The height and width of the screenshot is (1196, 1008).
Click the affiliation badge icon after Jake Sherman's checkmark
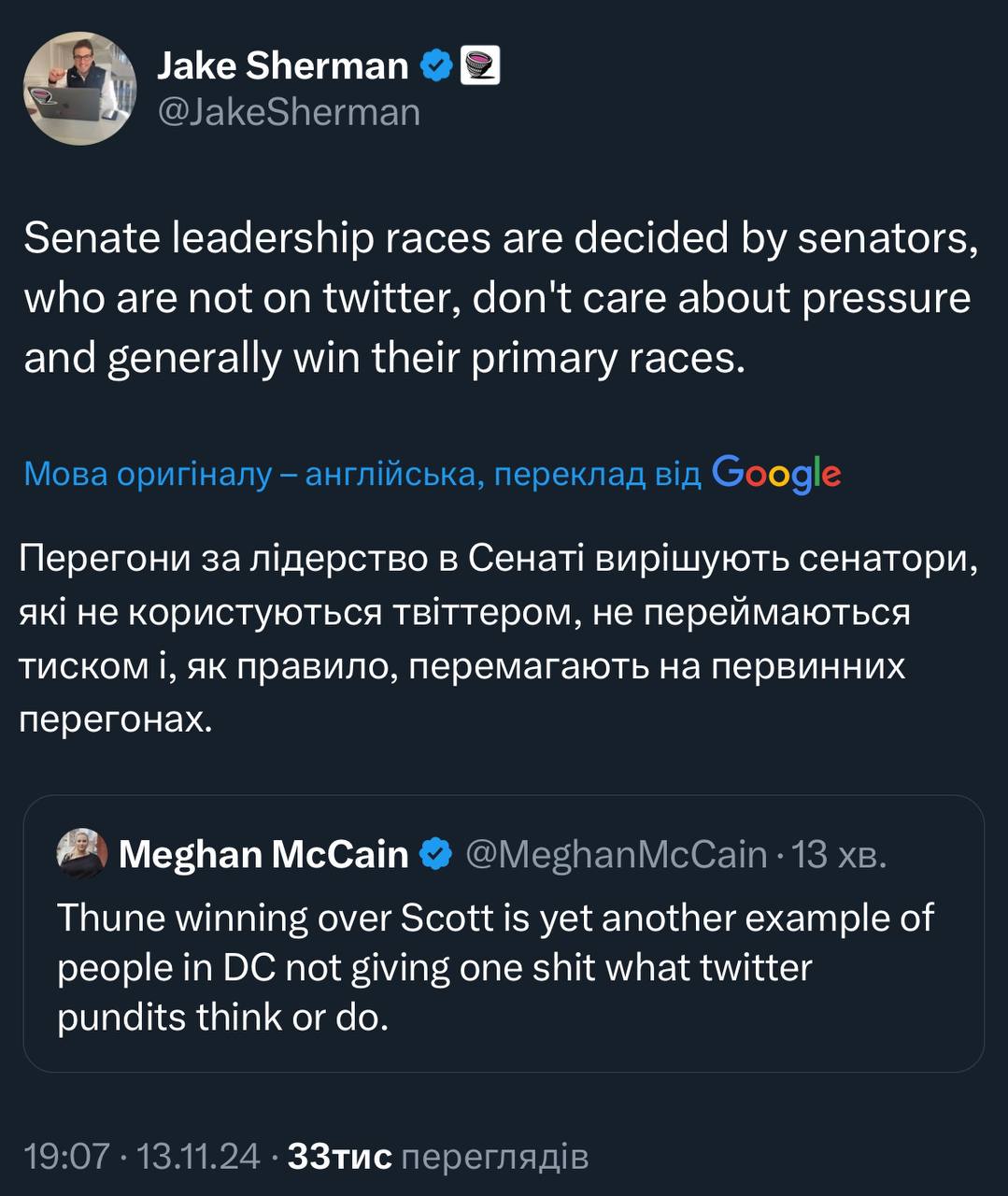coord(480,66)
